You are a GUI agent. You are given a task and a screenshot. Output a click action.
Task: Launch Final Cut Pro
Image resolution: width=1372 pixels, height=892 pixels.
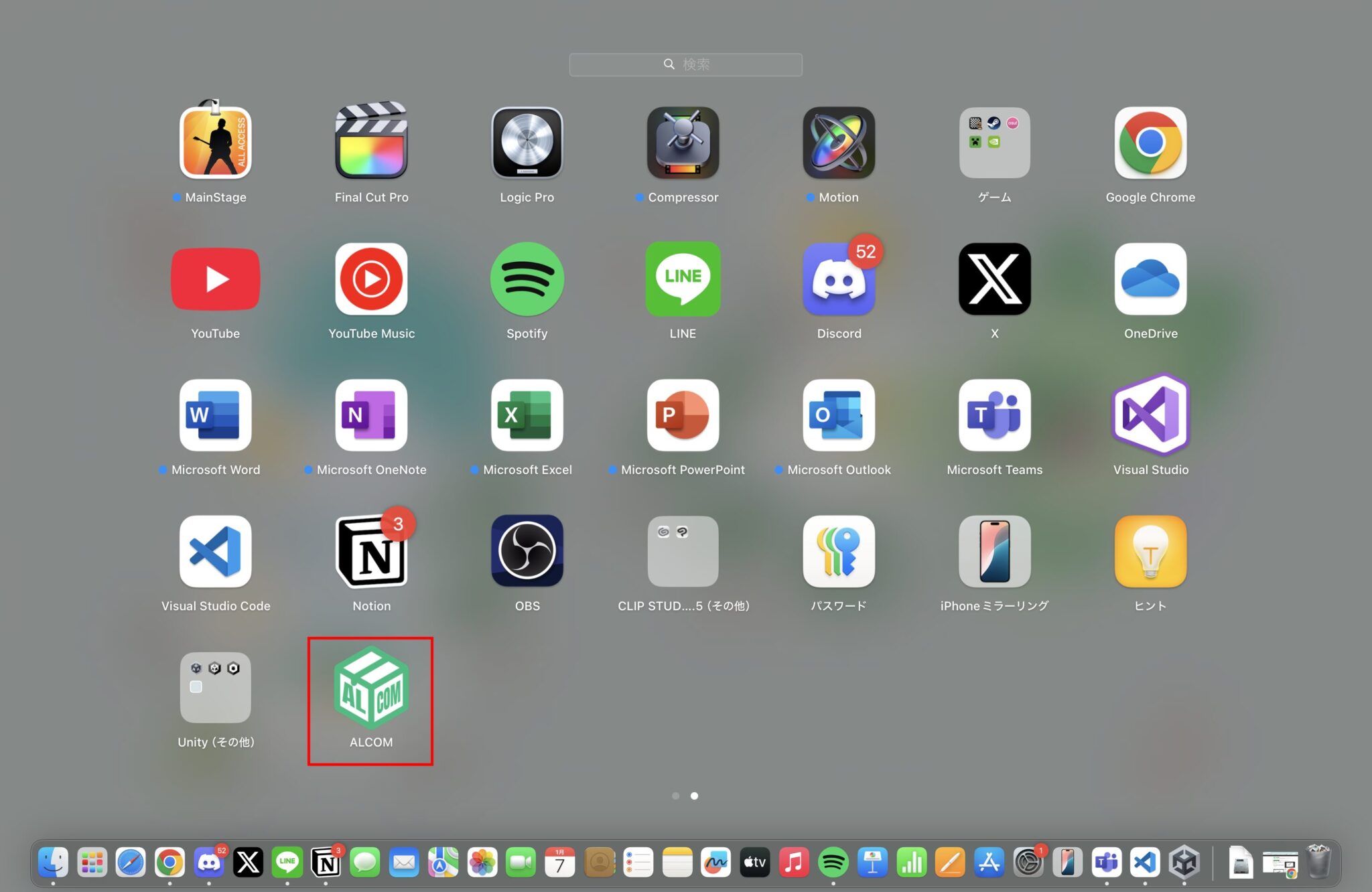point(371,143)
